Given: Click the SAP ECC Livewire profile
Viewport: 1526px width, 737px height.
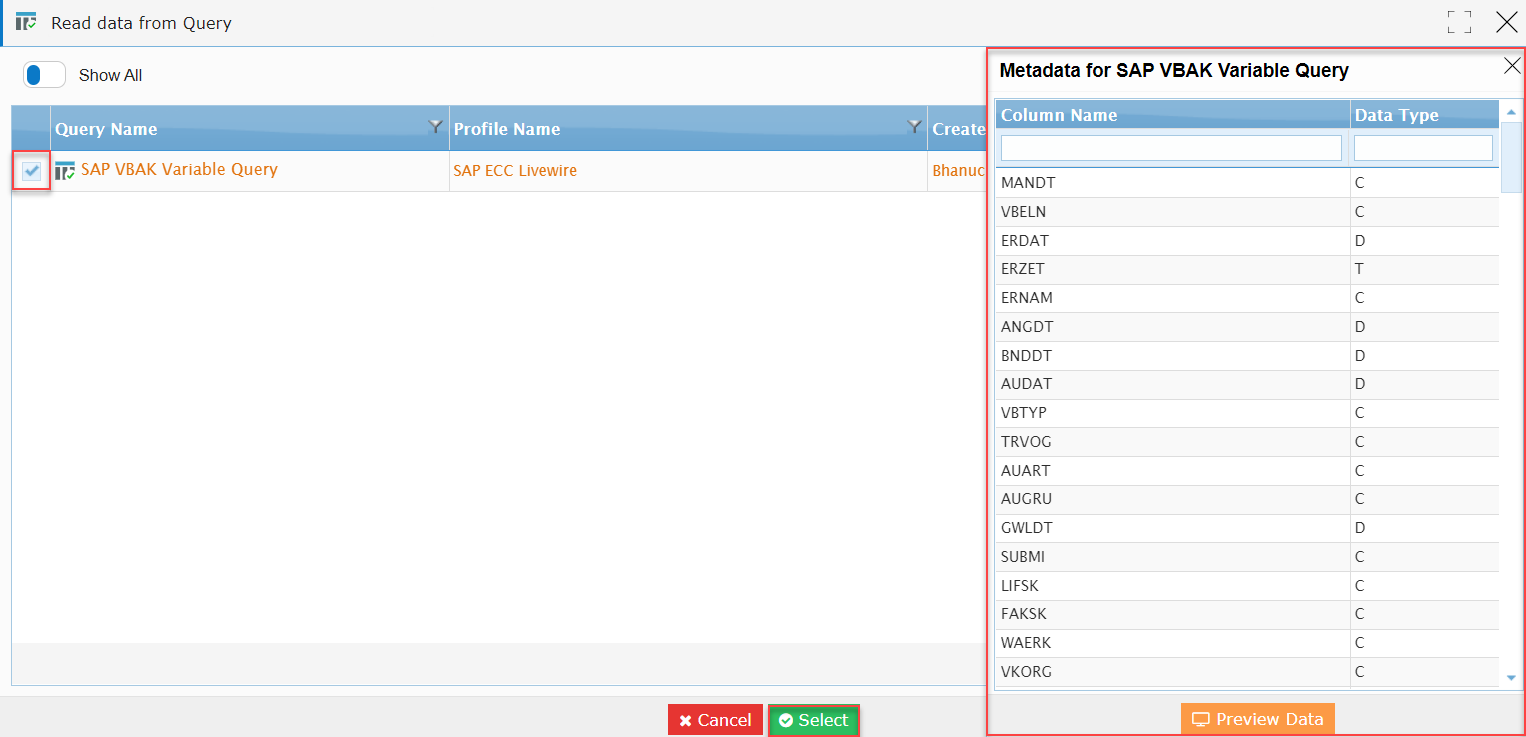Looking at the screenshot, I should tap(515, 171).
